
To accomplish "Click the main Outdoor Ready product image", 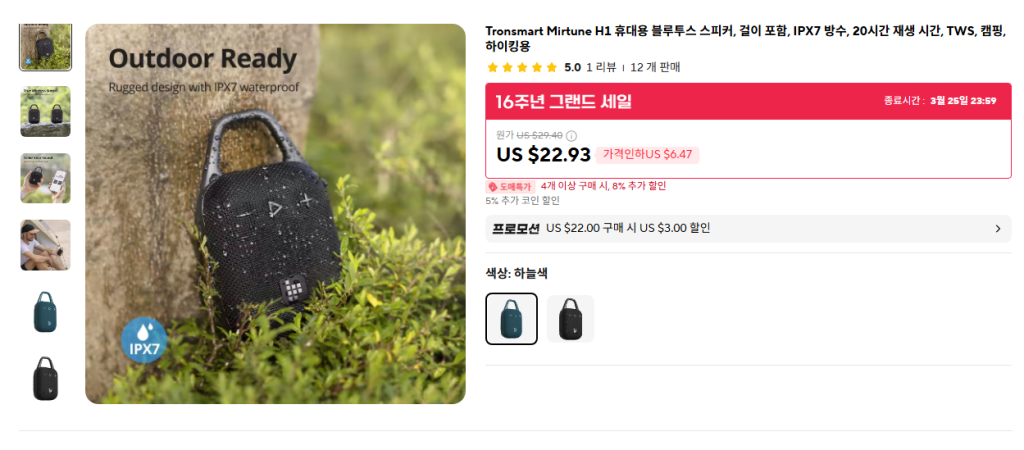I will point(275,214).
